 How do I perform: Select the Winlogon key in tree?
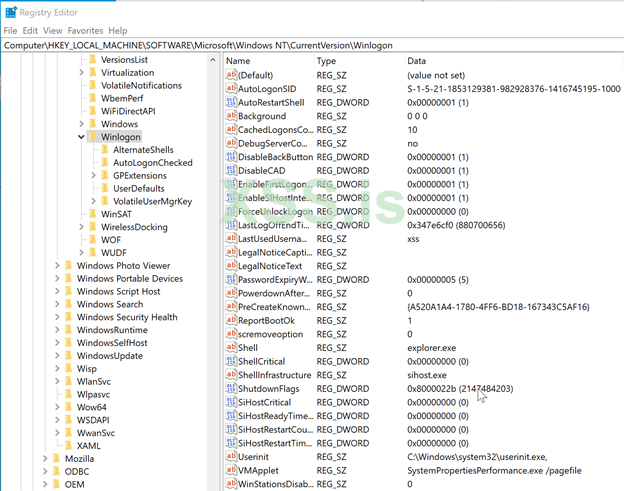pyautogui.click(x=121, y=137)
